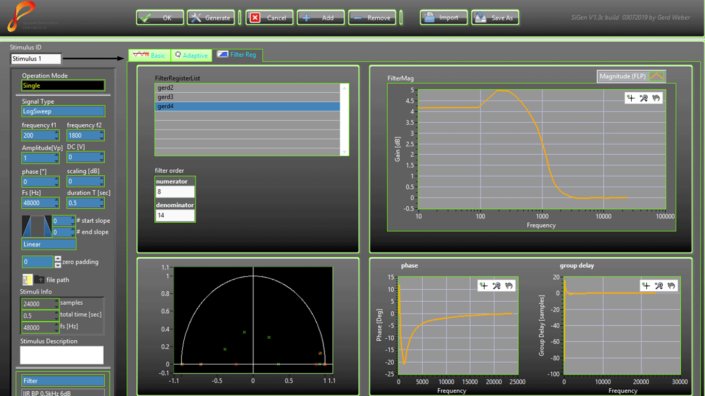This screenshot has height=396, width=705.
Task: Click the start slope value field
Action: (61, 221)
